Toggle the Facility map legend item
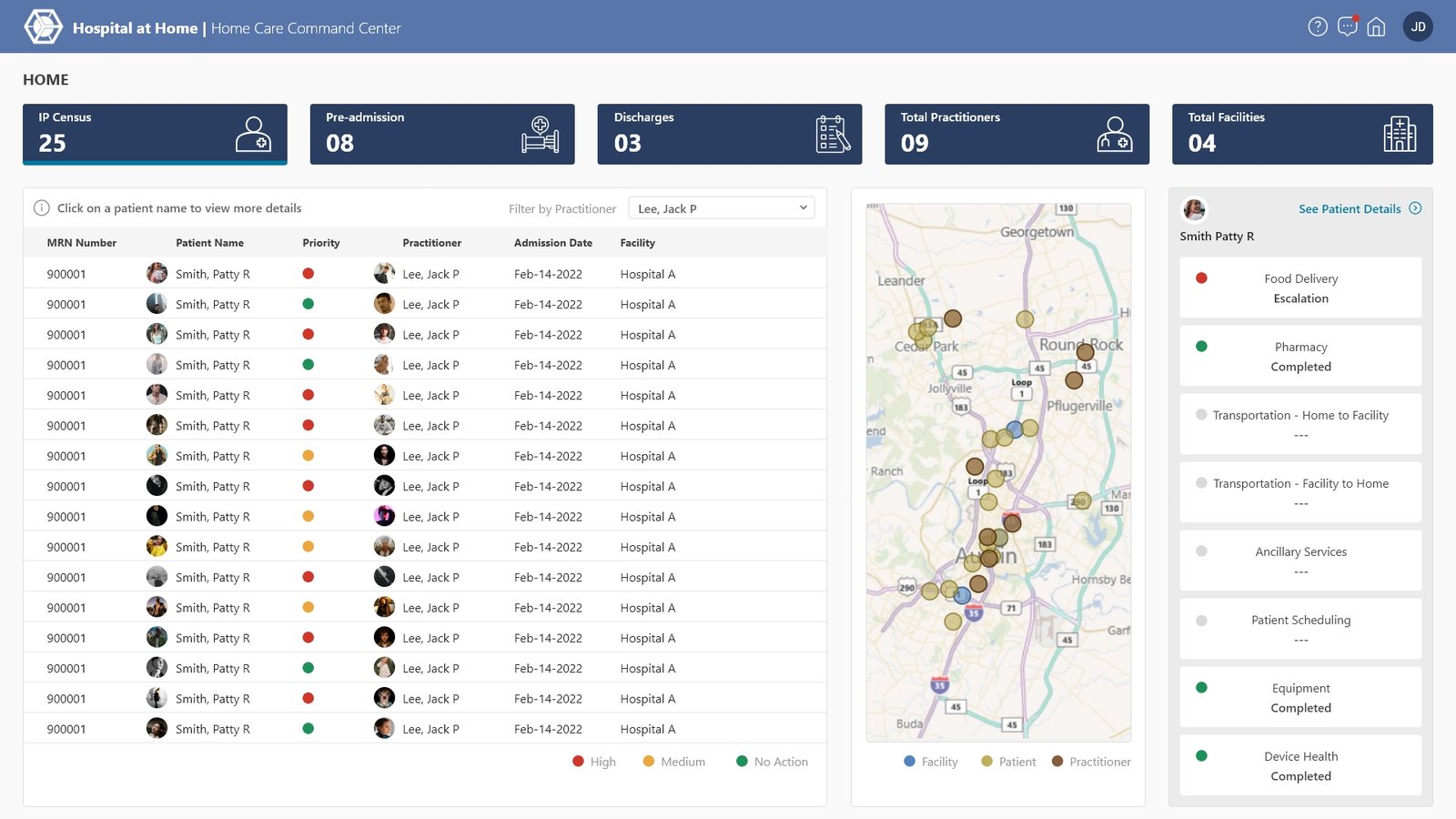Viewport: 1456px width, 819px height. [x=930, y=762]
